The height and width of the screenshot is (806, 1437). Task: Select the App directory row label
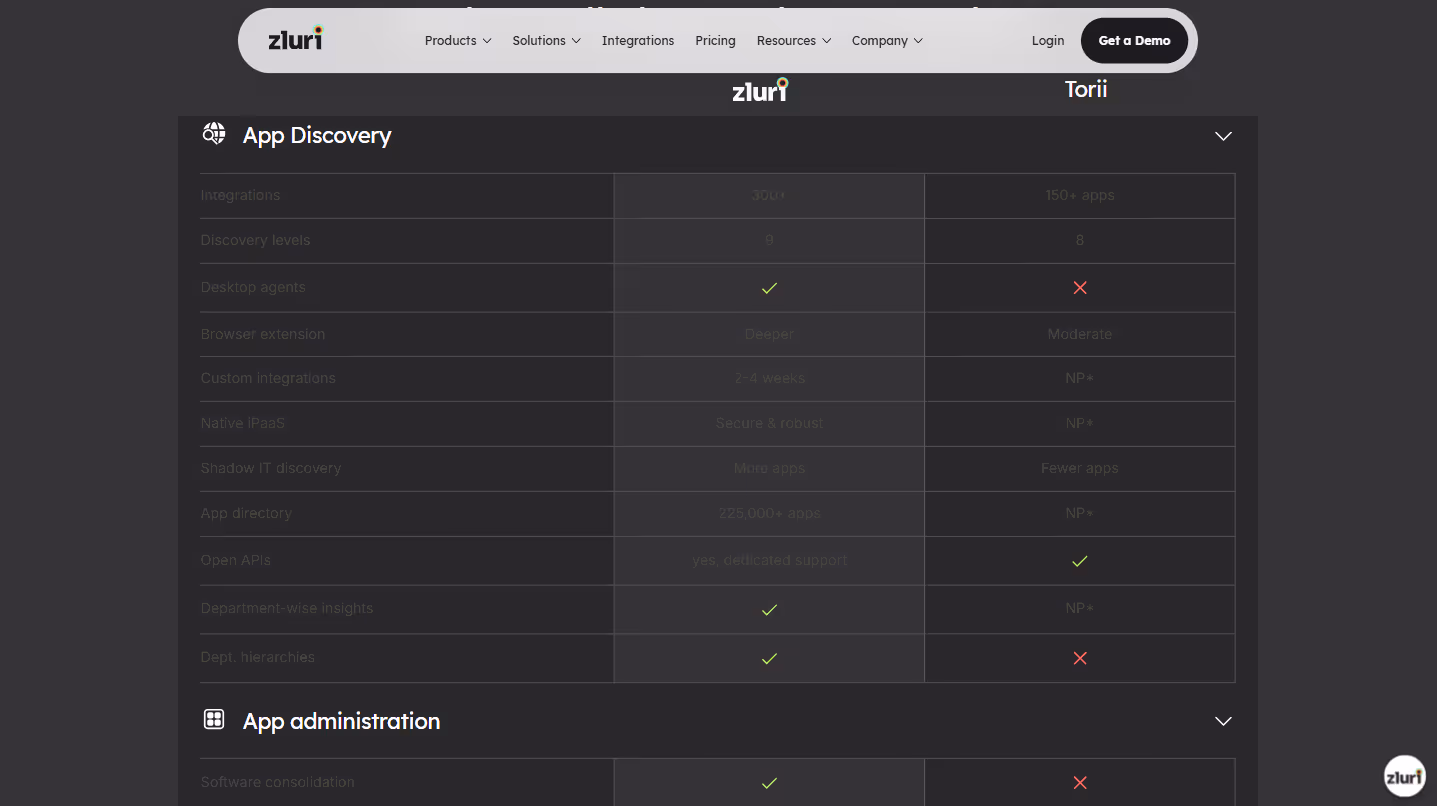246,513
